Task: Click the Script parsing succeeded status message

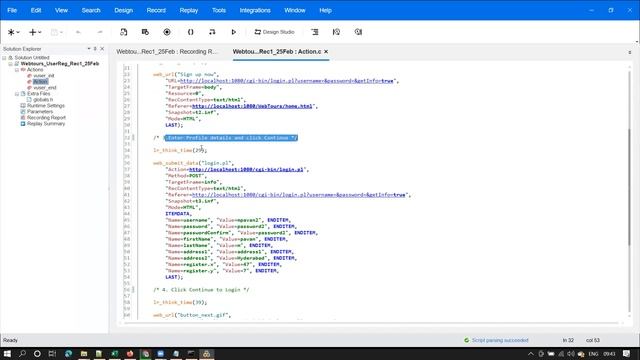Action: (x=500, y=340)
